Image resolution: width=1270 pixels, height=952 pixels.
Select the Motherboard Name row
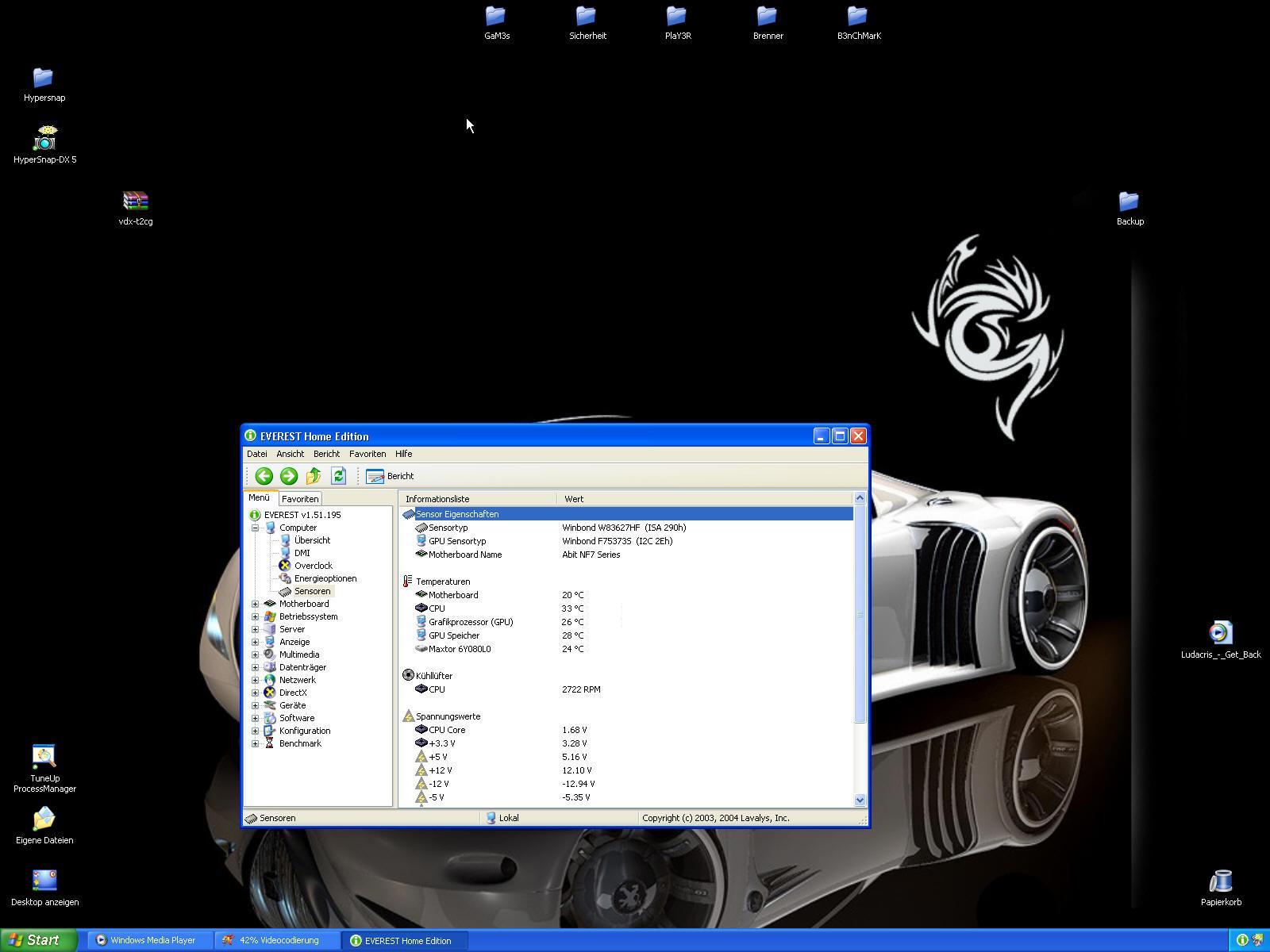pyautogui.click(x=627, y=555)
